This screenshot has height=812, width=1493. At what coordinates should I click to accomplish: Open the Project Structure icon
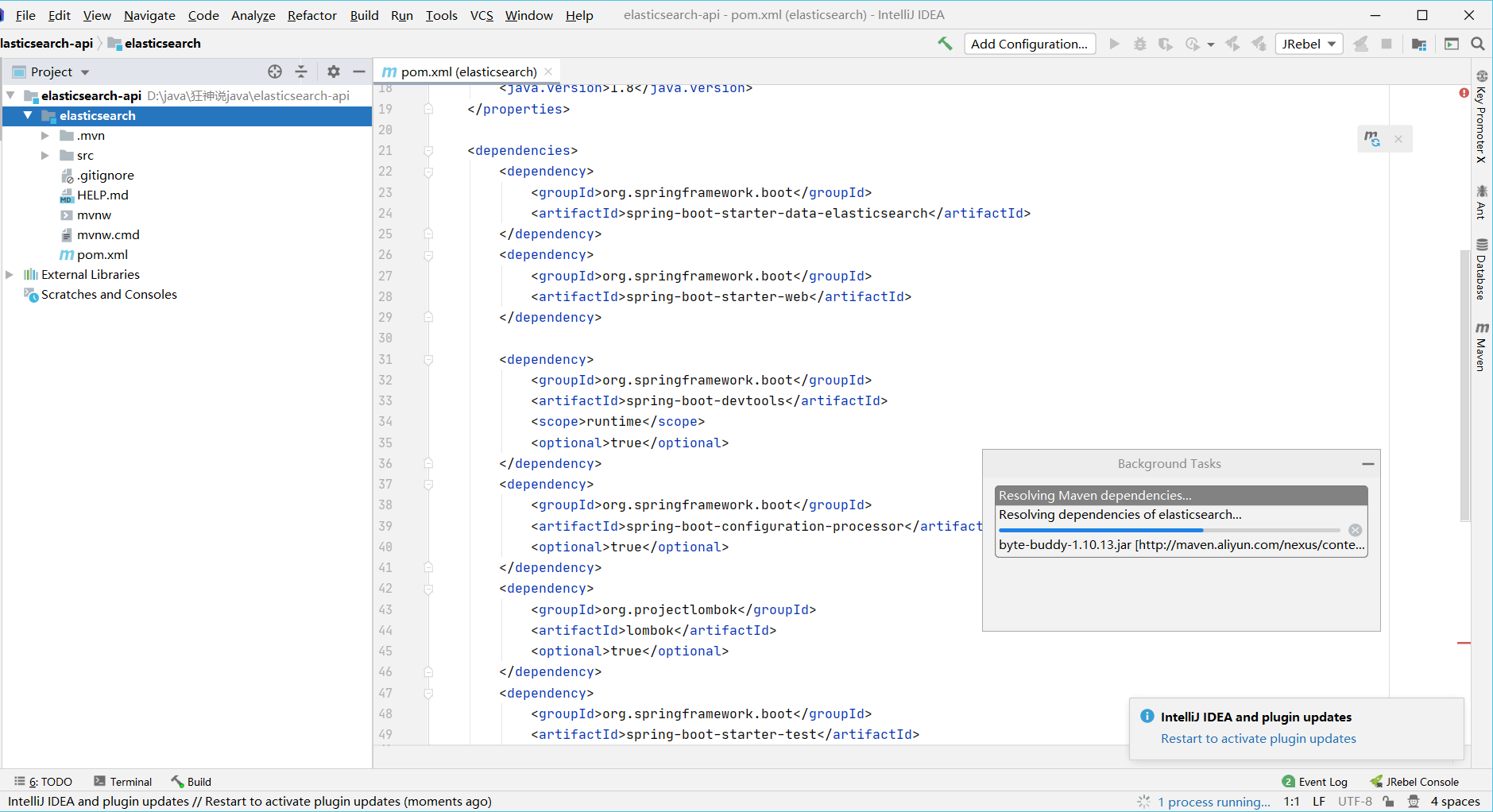coord(1419,44)
